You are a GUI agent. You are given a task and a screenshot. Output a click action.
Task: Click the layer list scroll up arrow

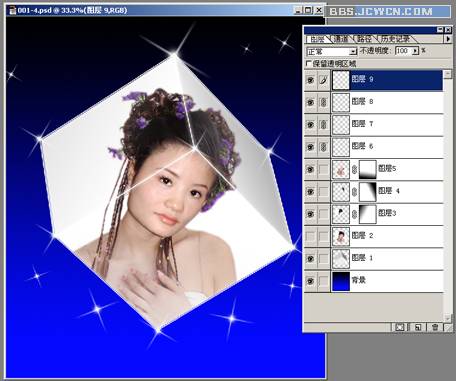(448, 74)
